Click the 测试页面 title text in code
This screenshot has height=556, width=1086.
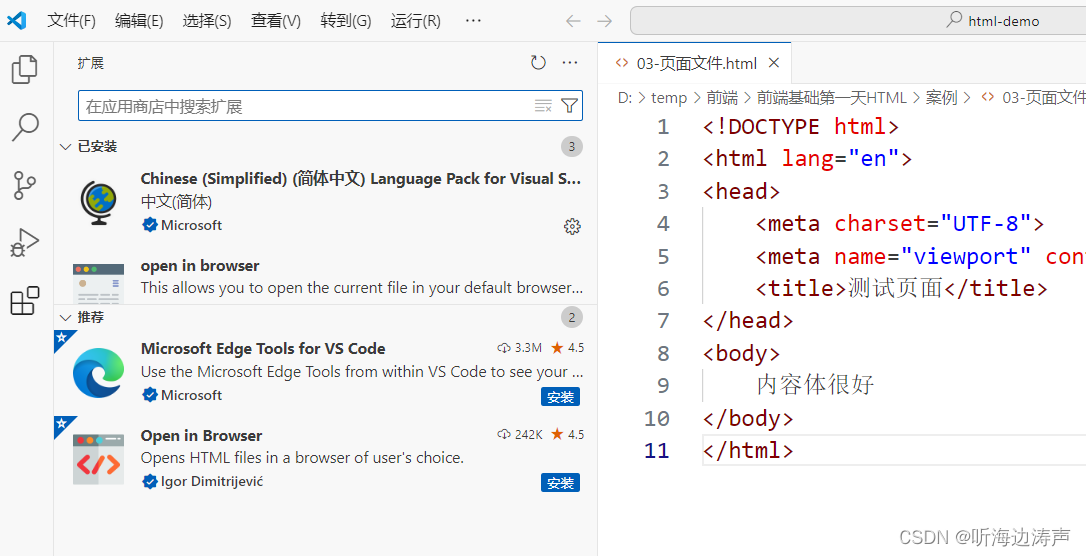pyautogui.click(x=896, y=288)
